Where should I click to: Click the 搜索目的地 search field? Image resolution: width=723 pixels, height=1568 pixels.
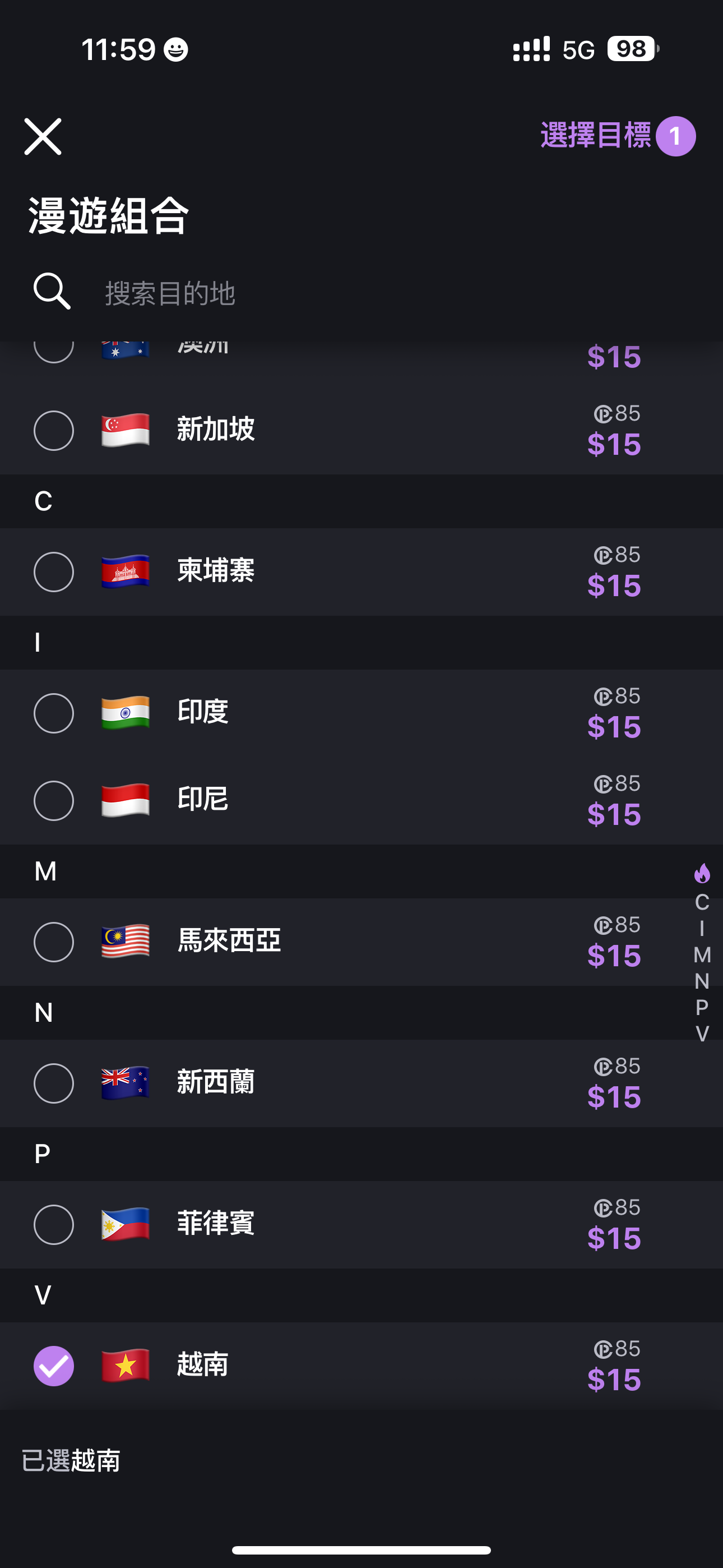[365, 293]
